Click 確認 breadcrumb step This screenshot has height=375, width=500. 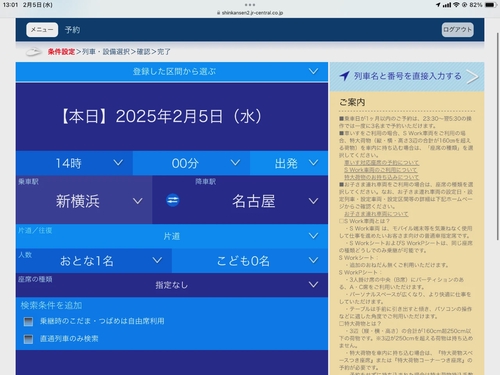coord(143,52)
